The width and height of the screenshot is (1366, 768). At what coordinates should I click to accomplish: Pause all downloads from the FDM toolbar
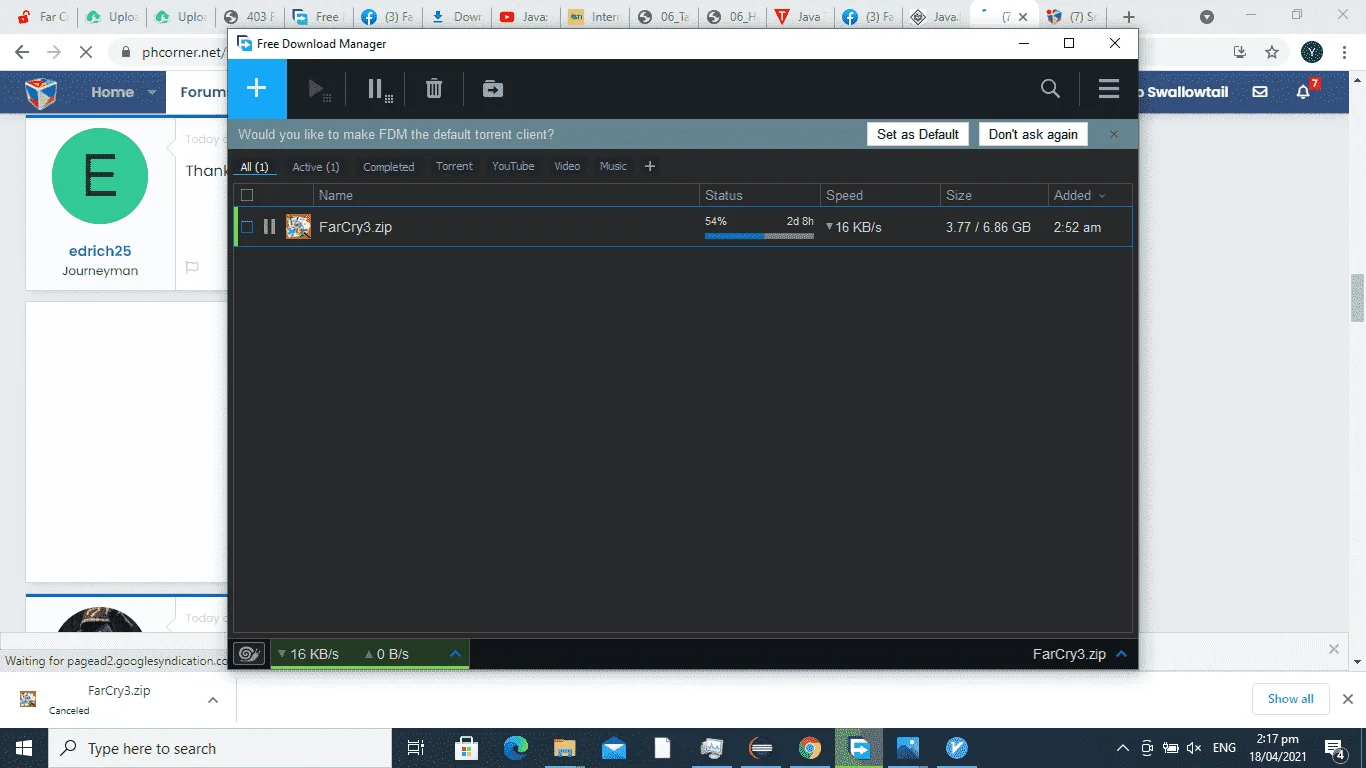(379, 90)
